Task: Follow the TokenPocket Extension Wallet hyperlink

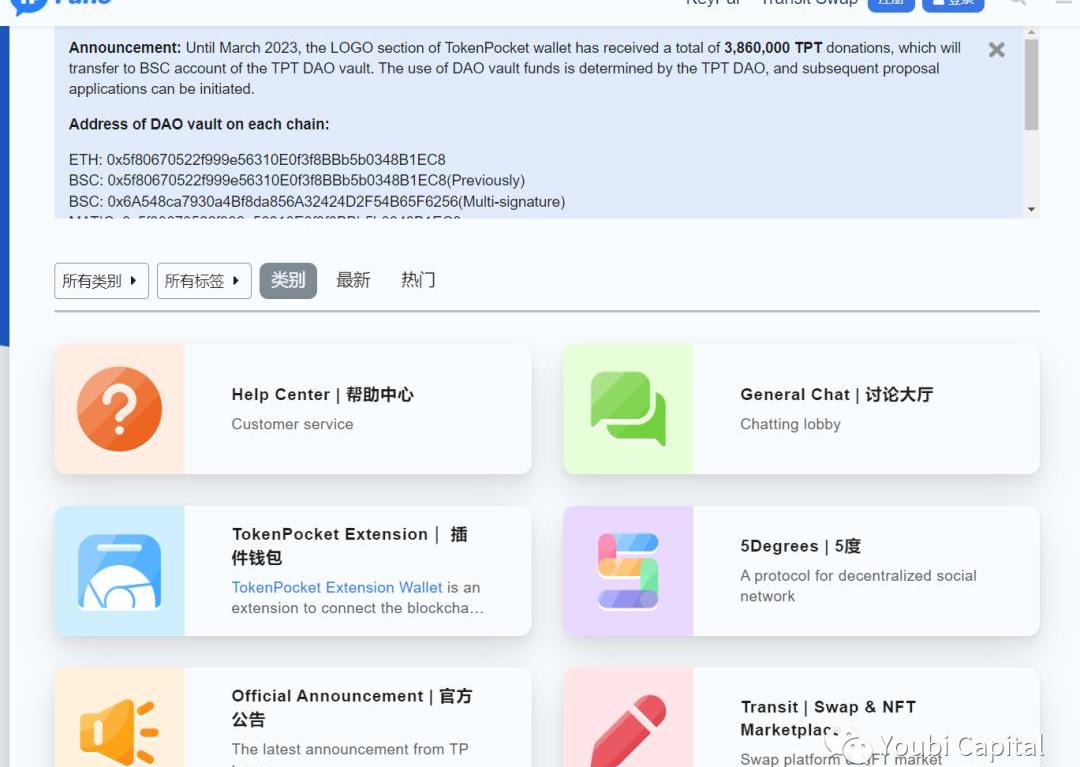Action: [x=337, y=587]
